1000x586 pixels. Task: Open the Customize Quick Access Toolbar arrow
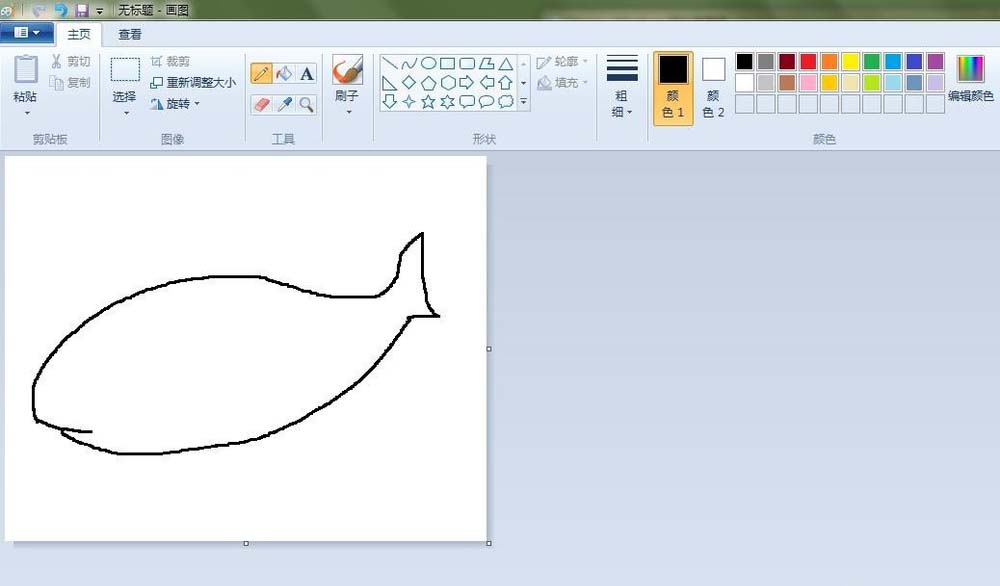click(99, 11)
